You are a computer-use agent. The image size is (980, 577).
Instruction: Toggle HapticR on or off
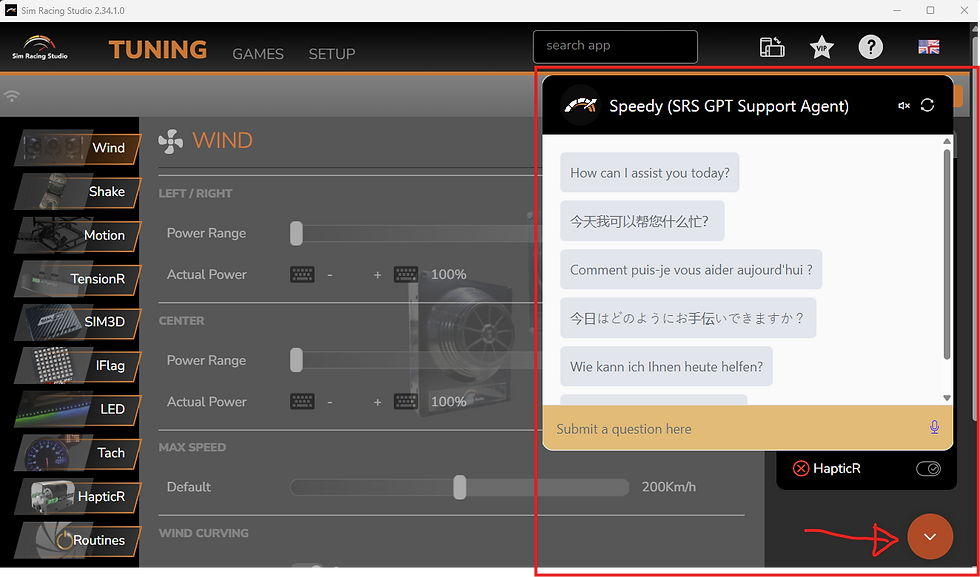[x=928, y=468]
